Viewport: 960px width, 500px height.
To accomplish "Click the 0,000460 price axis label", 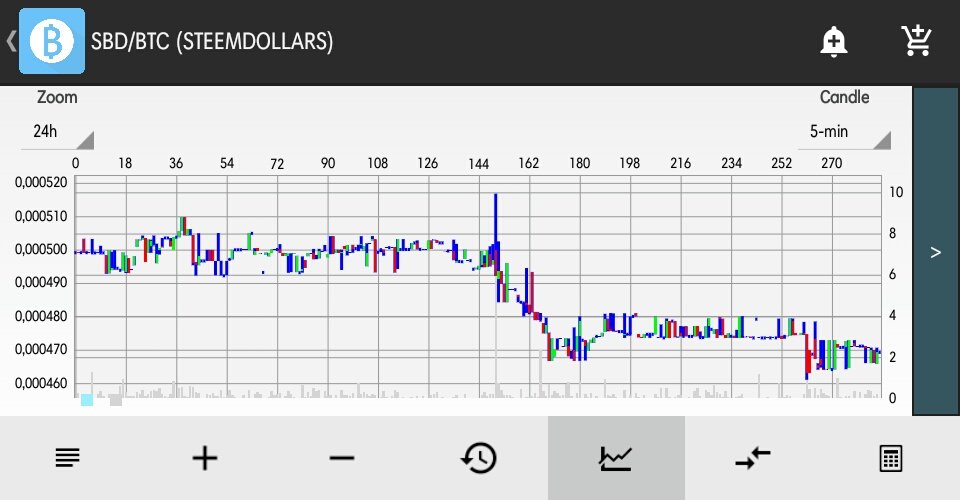I will tap(41, 384).
